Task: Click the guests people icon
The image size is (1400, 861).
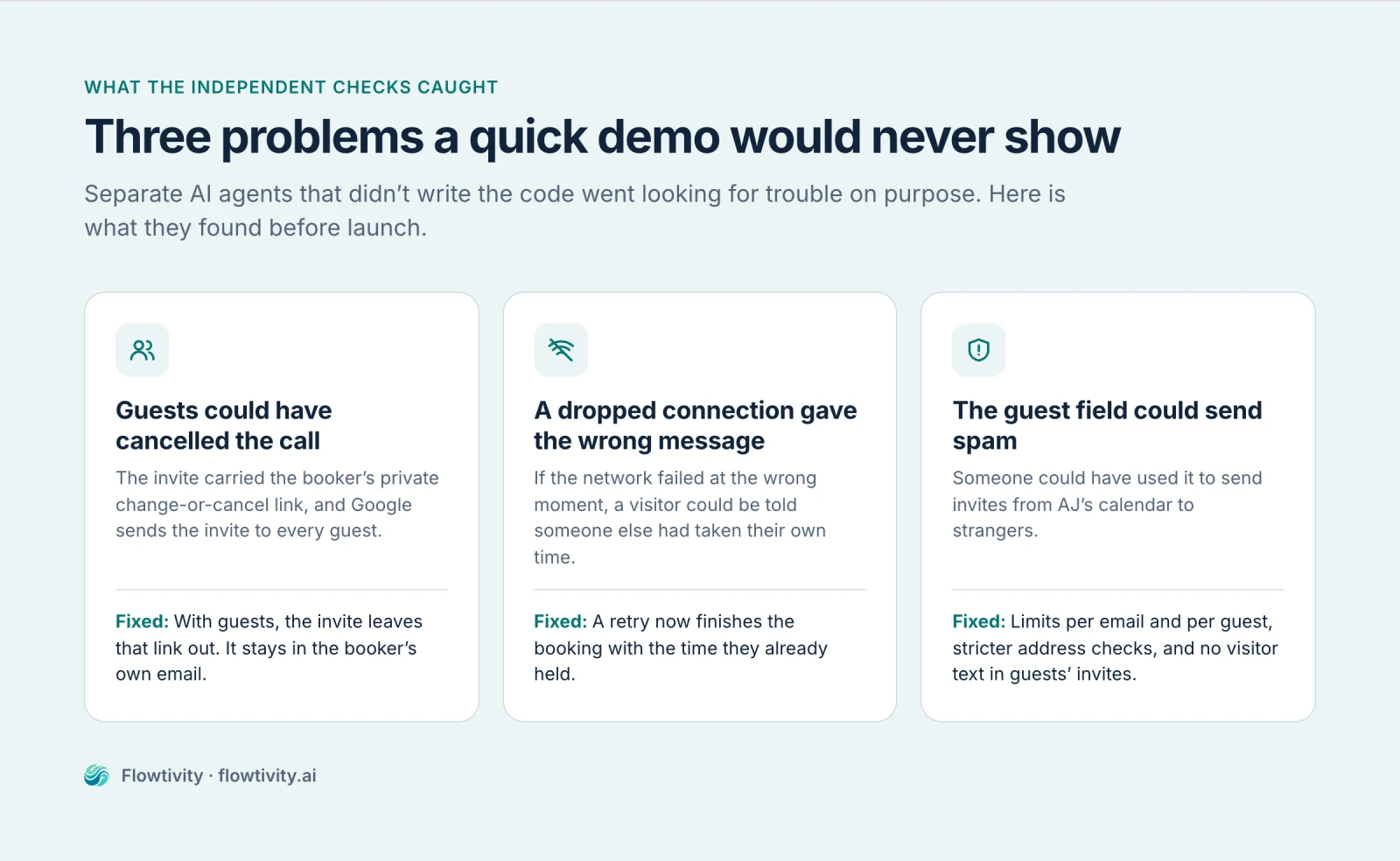Action: [x=143, y=350]
